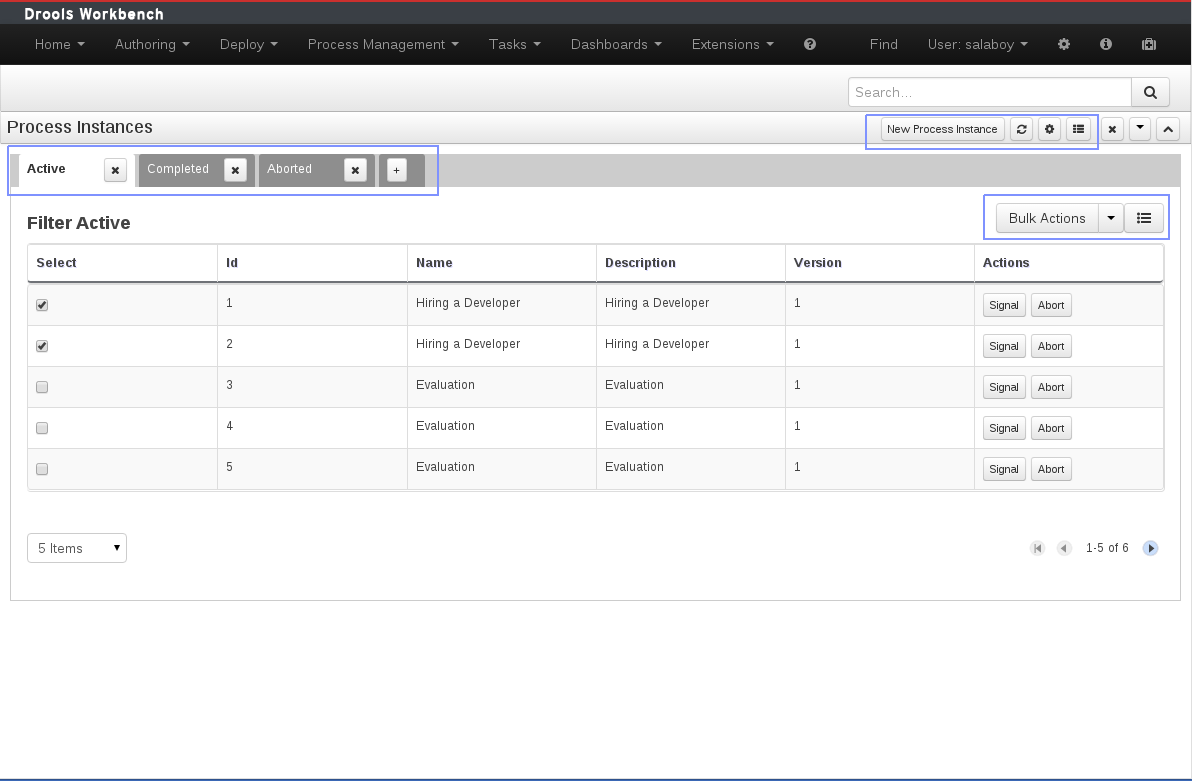
Task: Click the 1-5 of 6 pager text
Action: pyautogui.click(x=1107, y=548)
